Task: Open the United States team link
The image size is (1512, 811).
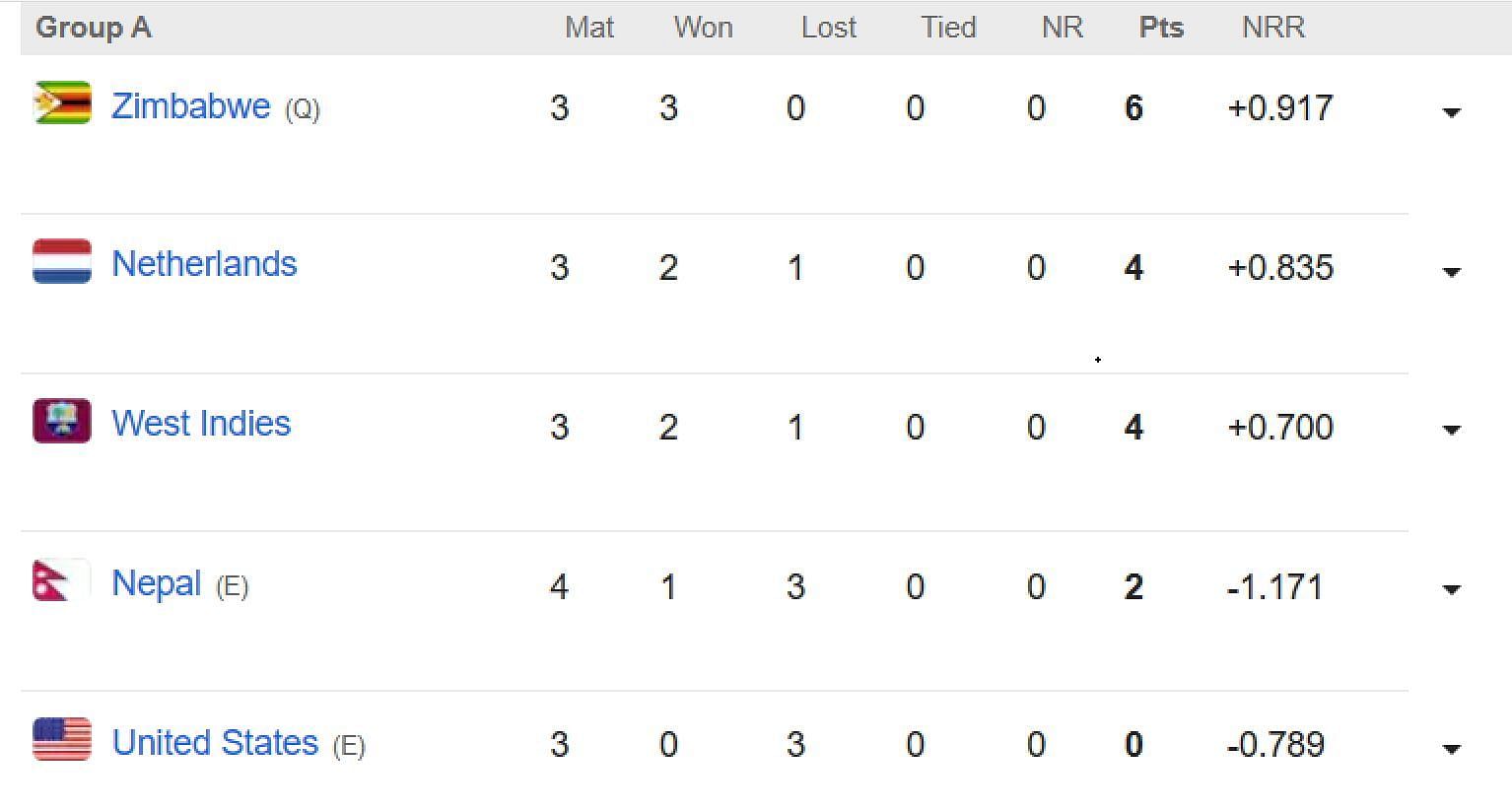Action: click(x=215, y=743)
